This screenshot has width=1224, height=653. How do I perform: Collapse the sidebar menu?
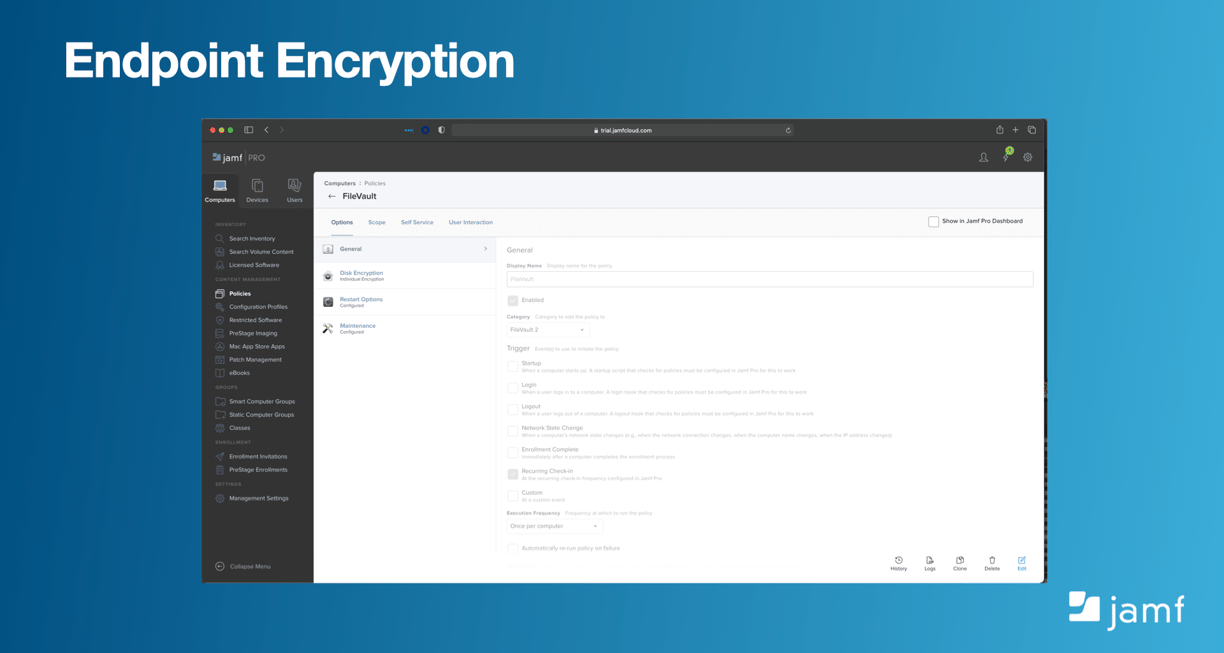243,567
